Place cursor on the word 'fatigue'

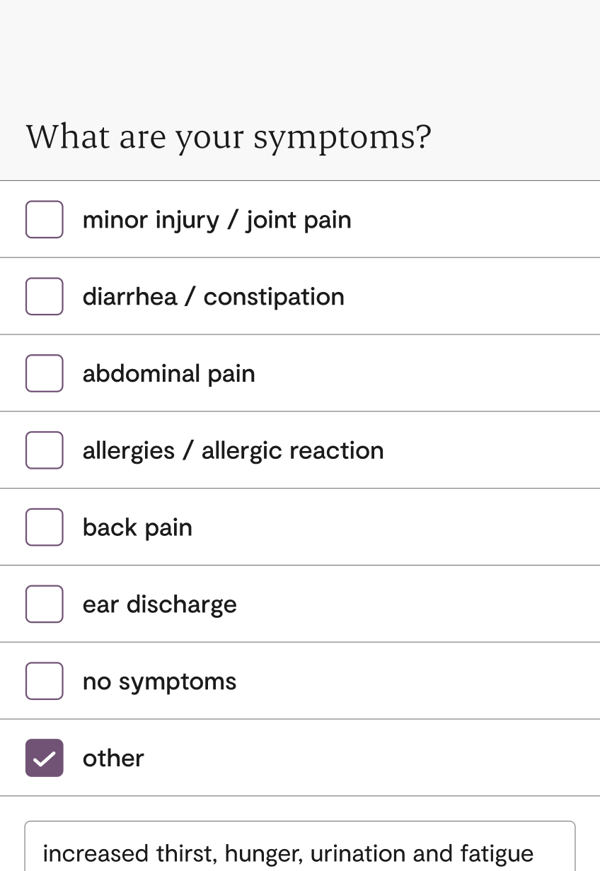[496, 854]
